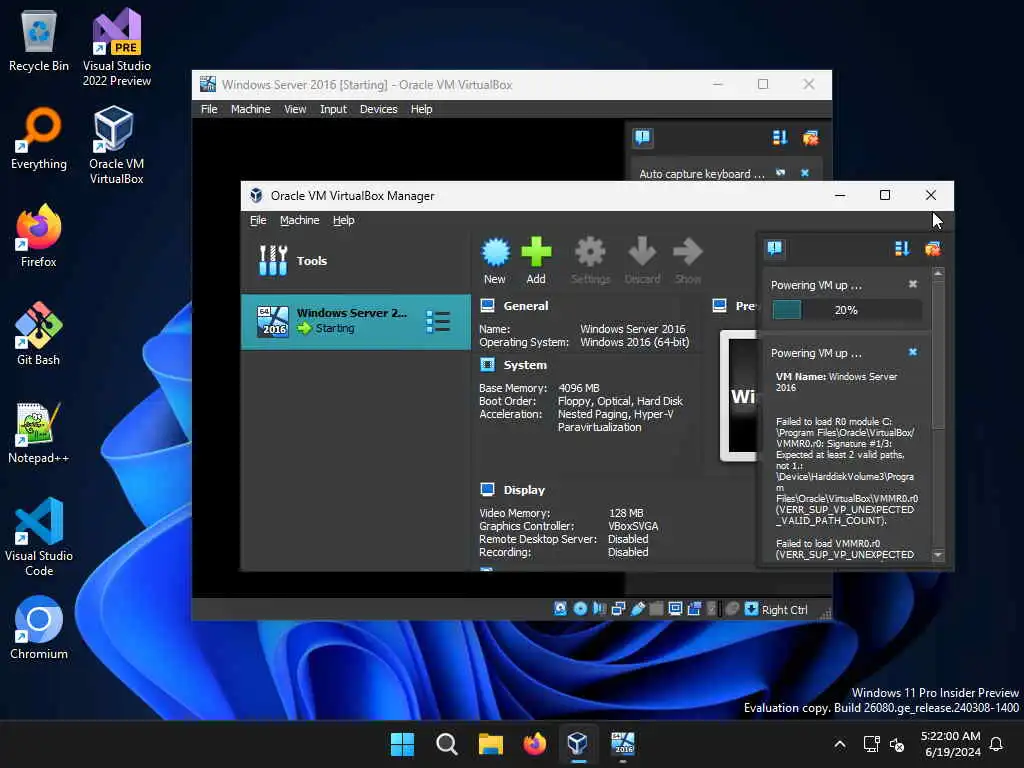Click the Discard toolbar arrow
Screen dimensions: 1024x768
click(642, 261)
